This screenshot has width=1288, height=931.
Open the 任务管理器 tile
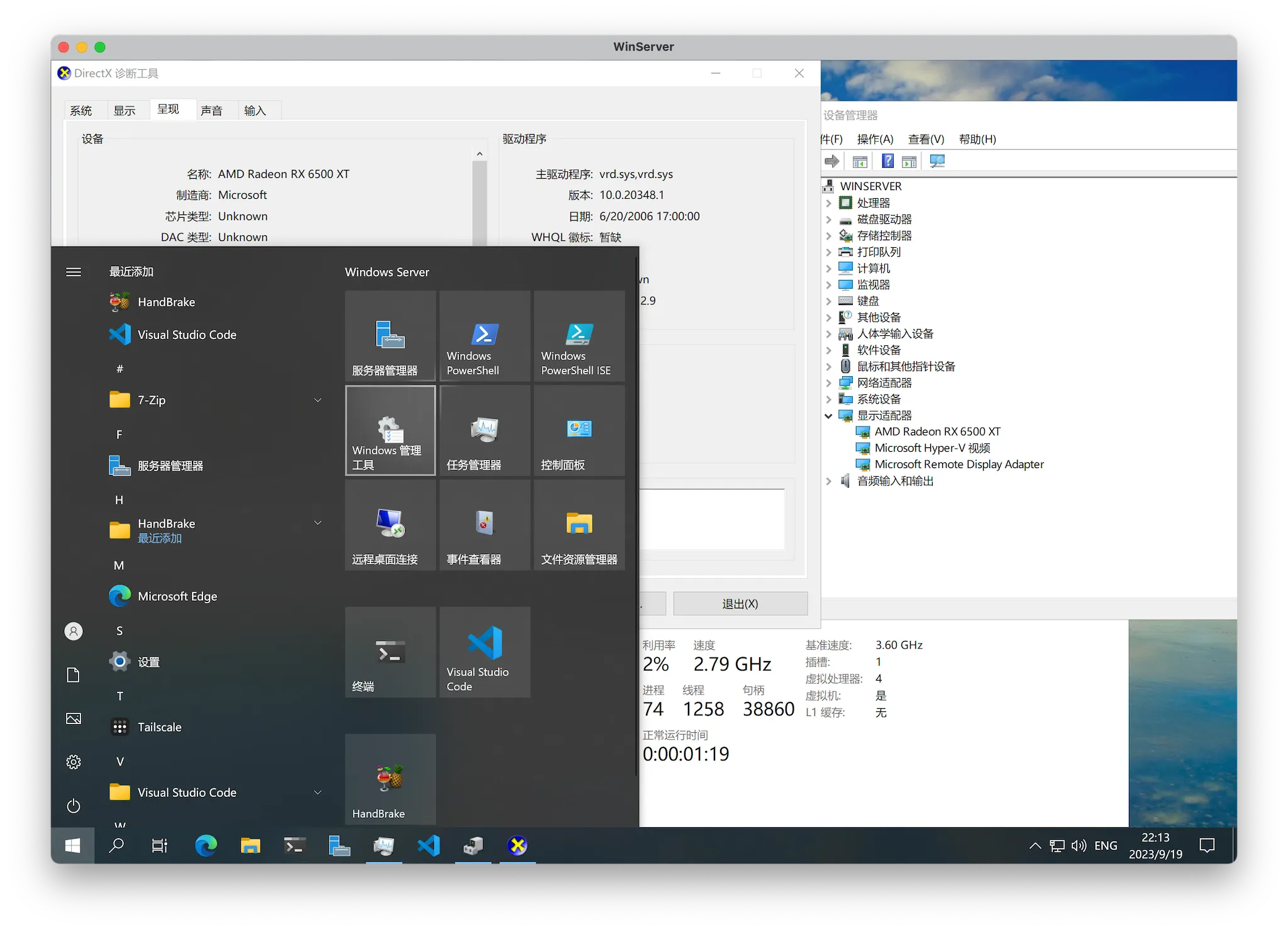(484, 430)
